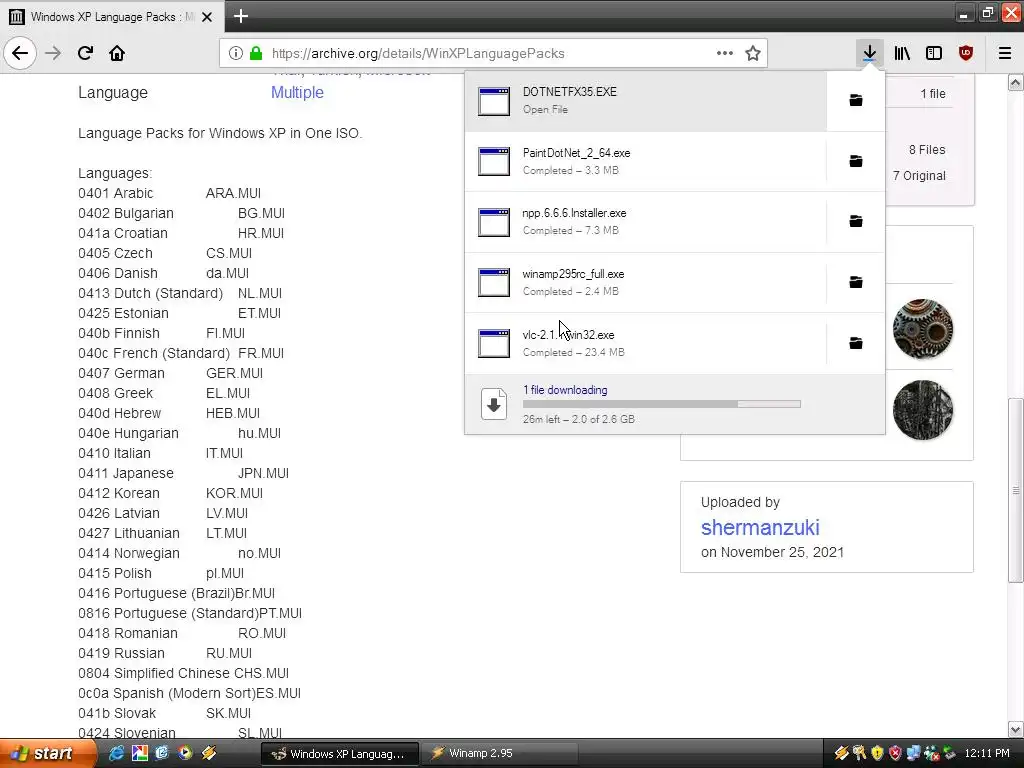
Task: Open a new browser tab
Action: (241, 16)
